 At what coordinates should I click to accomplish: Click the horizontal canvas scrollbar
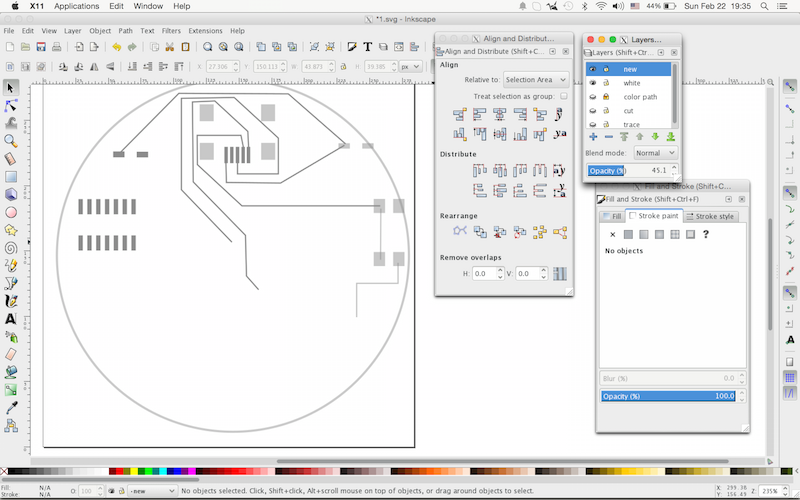[x=503, y=461]
